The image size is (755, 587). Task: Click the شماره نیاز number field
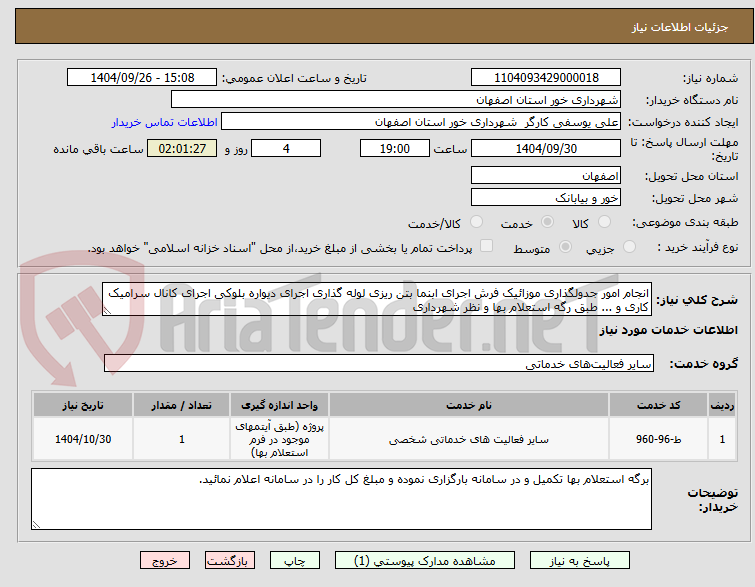click(x=546, y=78)
